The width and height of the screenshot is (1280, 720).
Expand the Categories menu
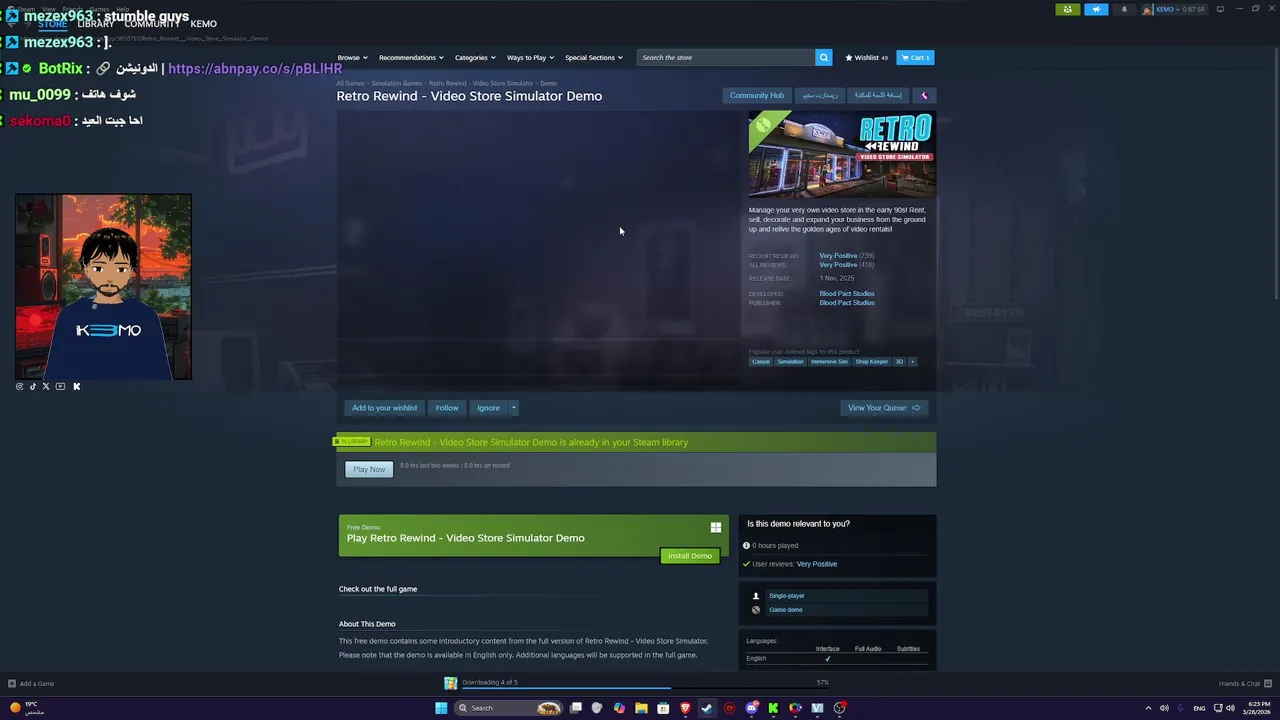[475, 57]
